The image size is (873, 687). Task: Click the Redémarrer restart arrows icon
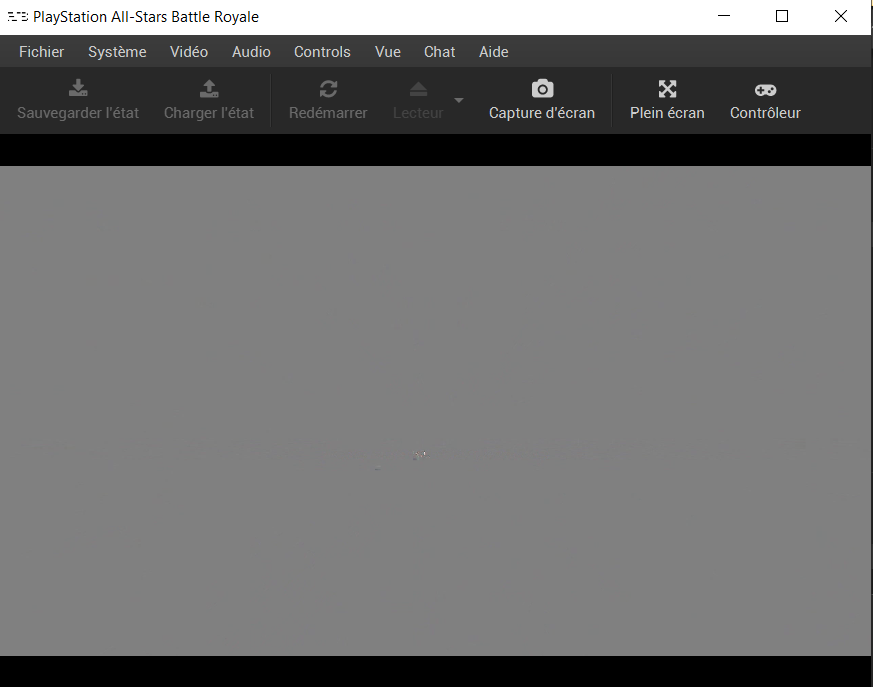click(328, 89)
